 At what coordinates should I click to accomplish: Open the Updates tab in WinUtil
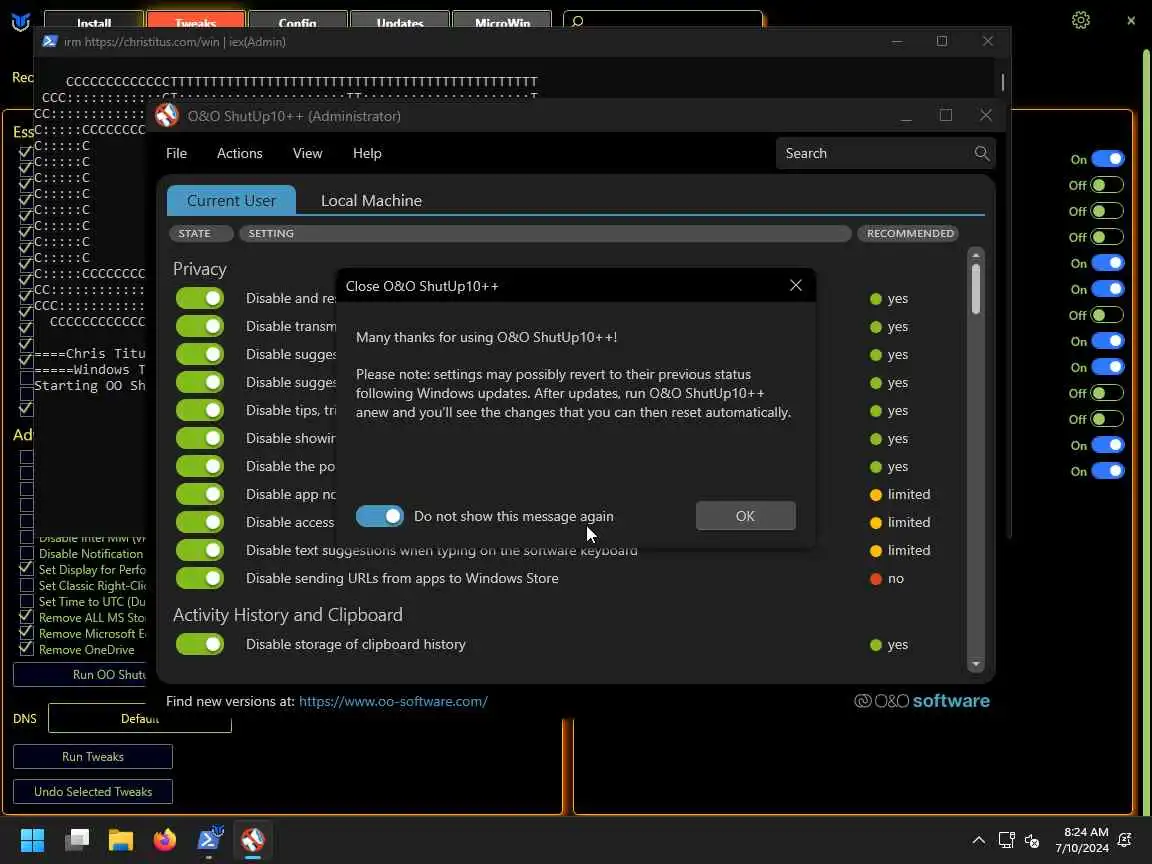point(400,21)
